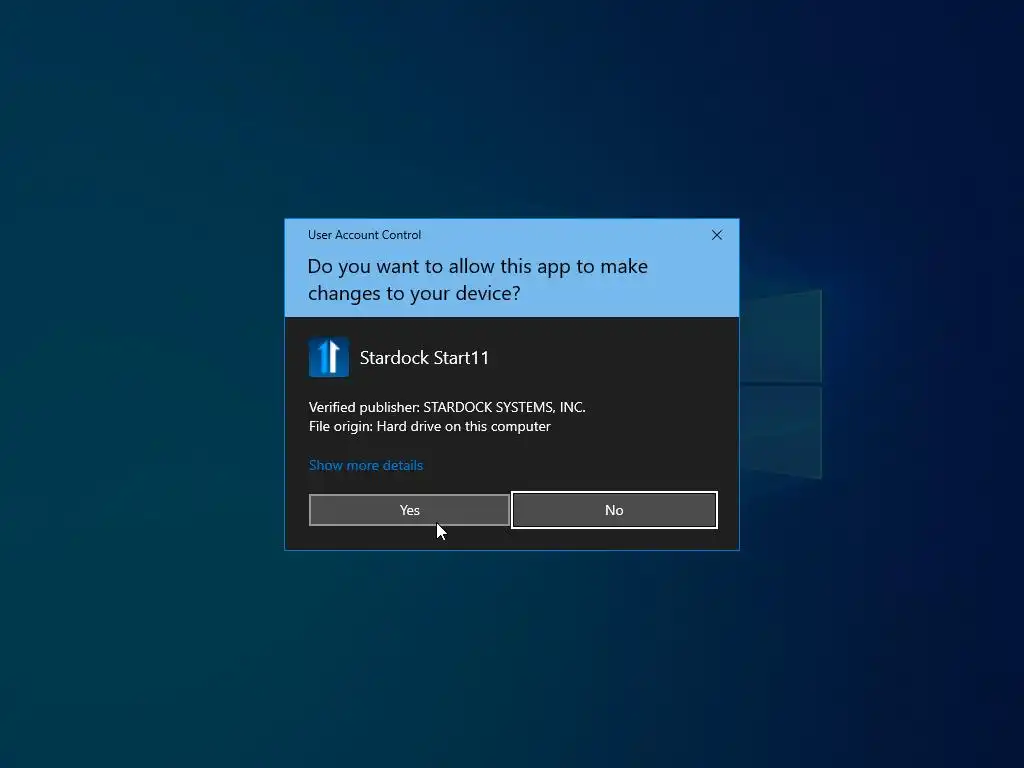This screenshot has width=1024, height=768.
Task: Click the Do you want to allow question
Action: 477,280
